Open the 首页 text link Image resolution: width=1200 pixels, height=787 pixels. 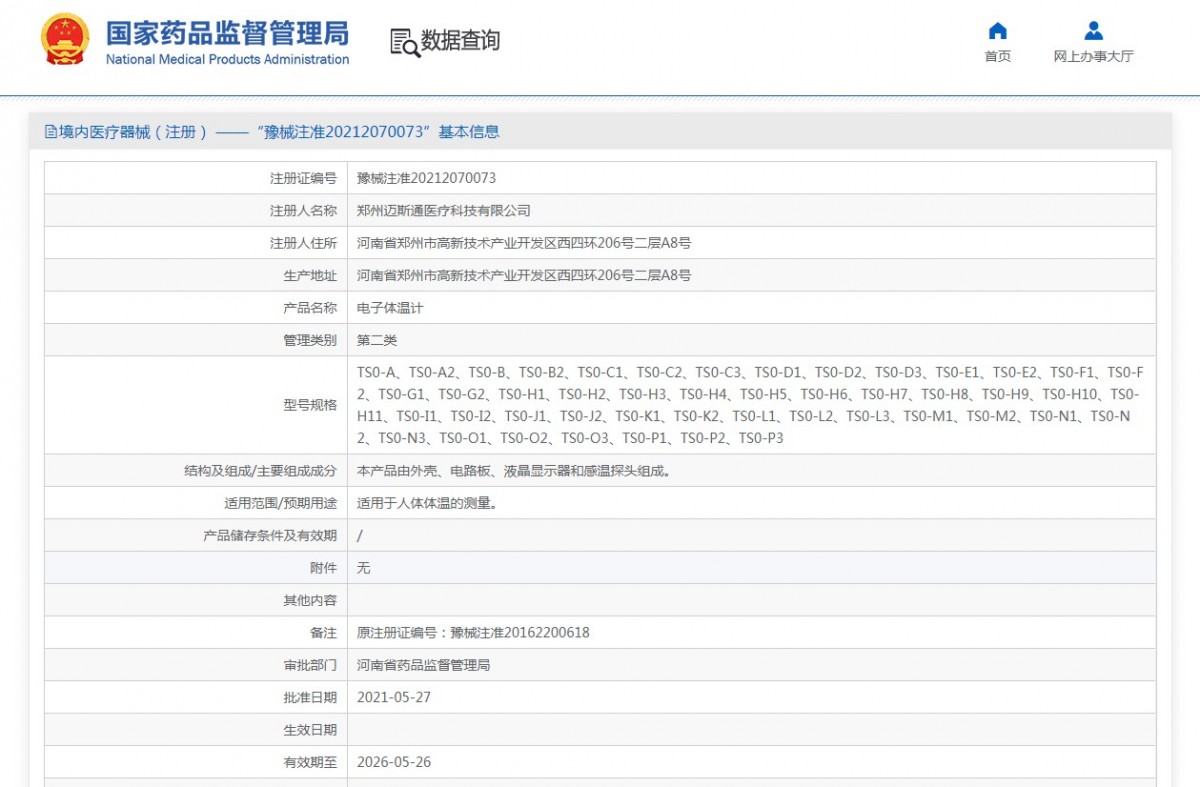997,57
